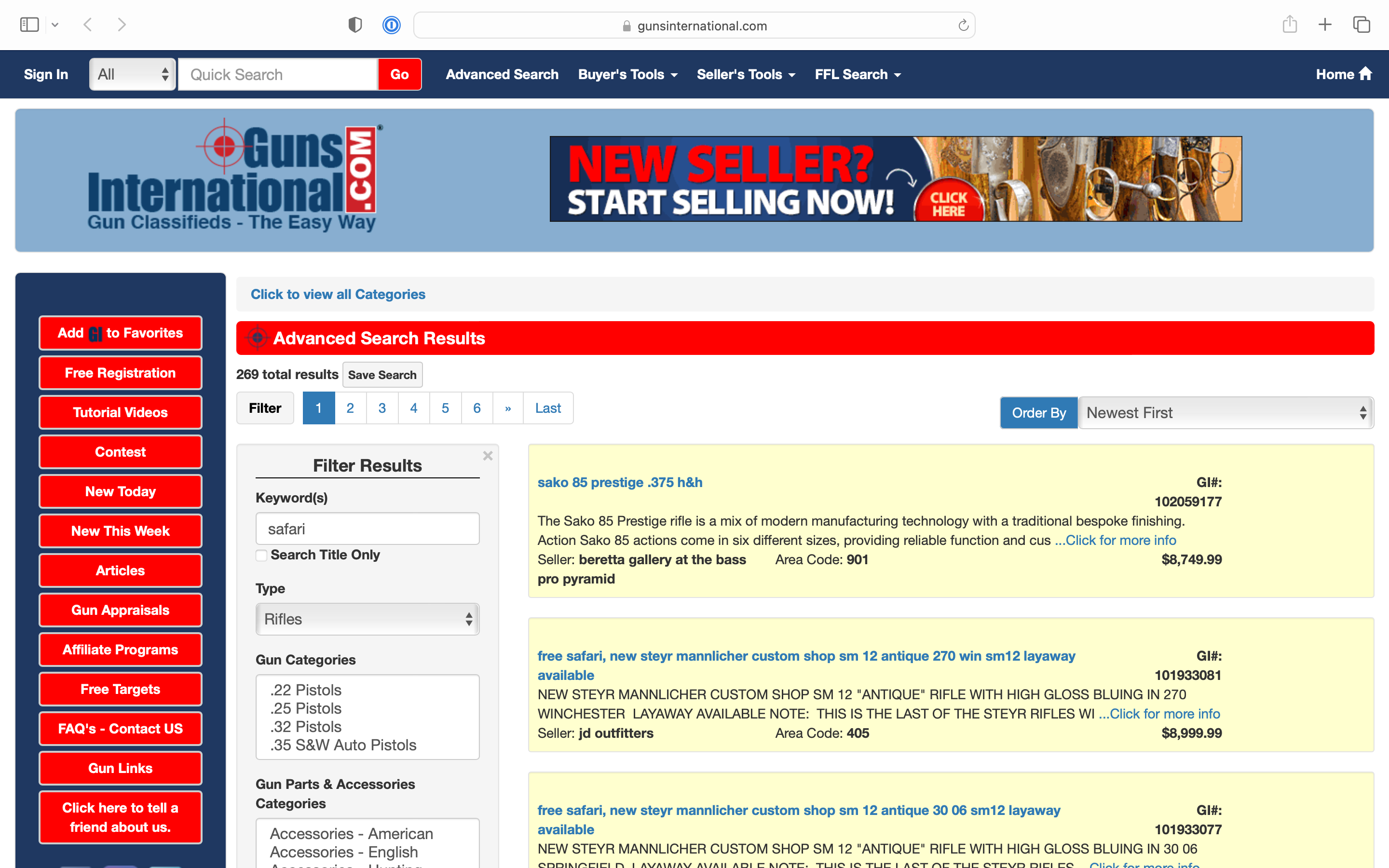Image resolution: width=1389 pixels, height=868 pixels.
Task: Open Gun Links
Action: 121,769
